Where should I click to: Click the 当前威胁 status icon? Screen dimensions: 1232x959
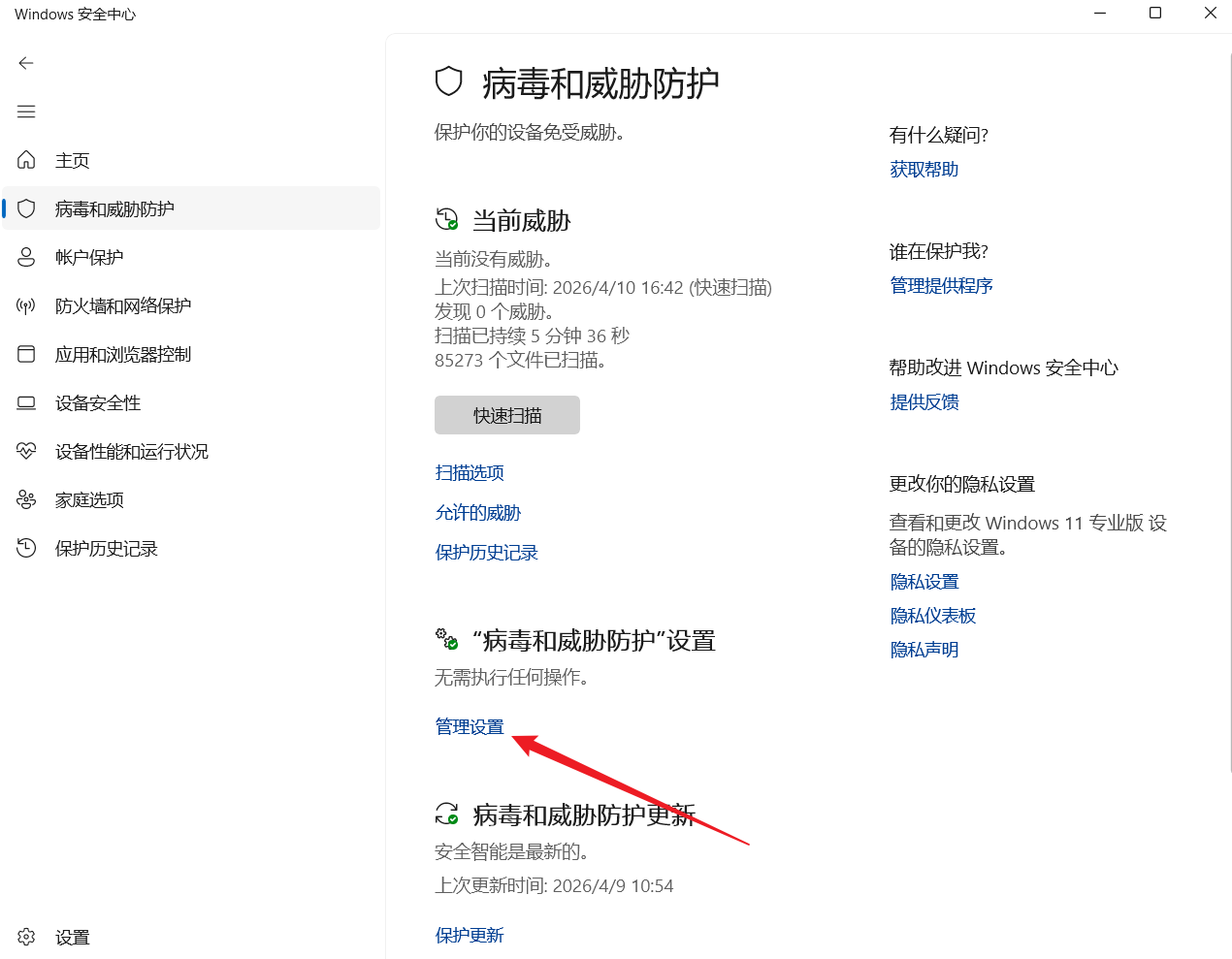click(x=447, y=220)
